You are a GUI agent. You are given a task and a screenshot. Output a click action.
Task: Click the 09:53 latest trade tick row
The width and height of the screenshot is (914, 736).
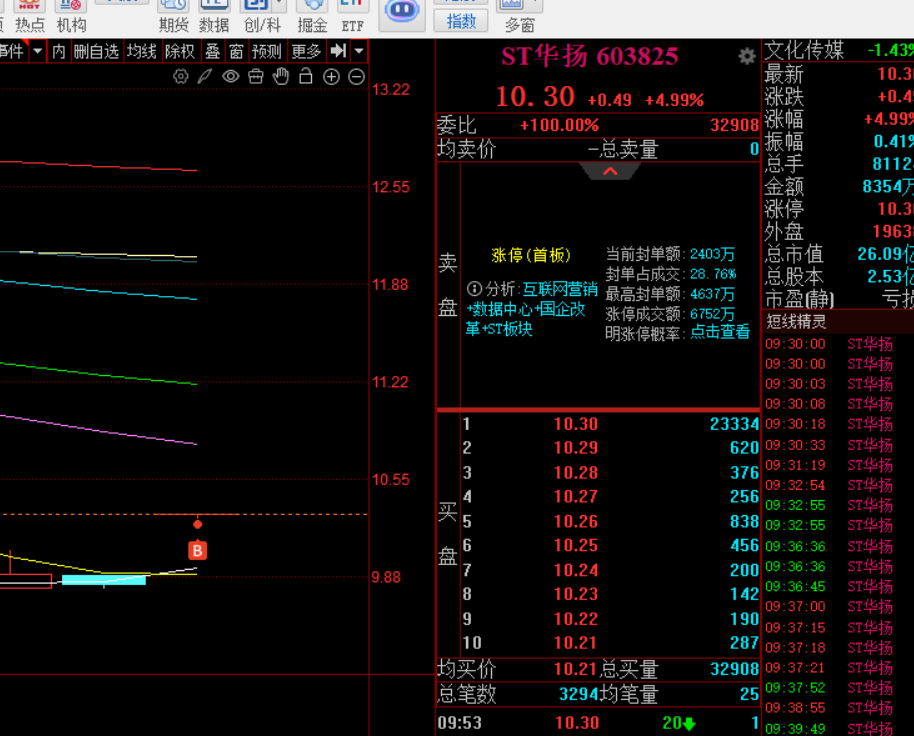(598, 723)
